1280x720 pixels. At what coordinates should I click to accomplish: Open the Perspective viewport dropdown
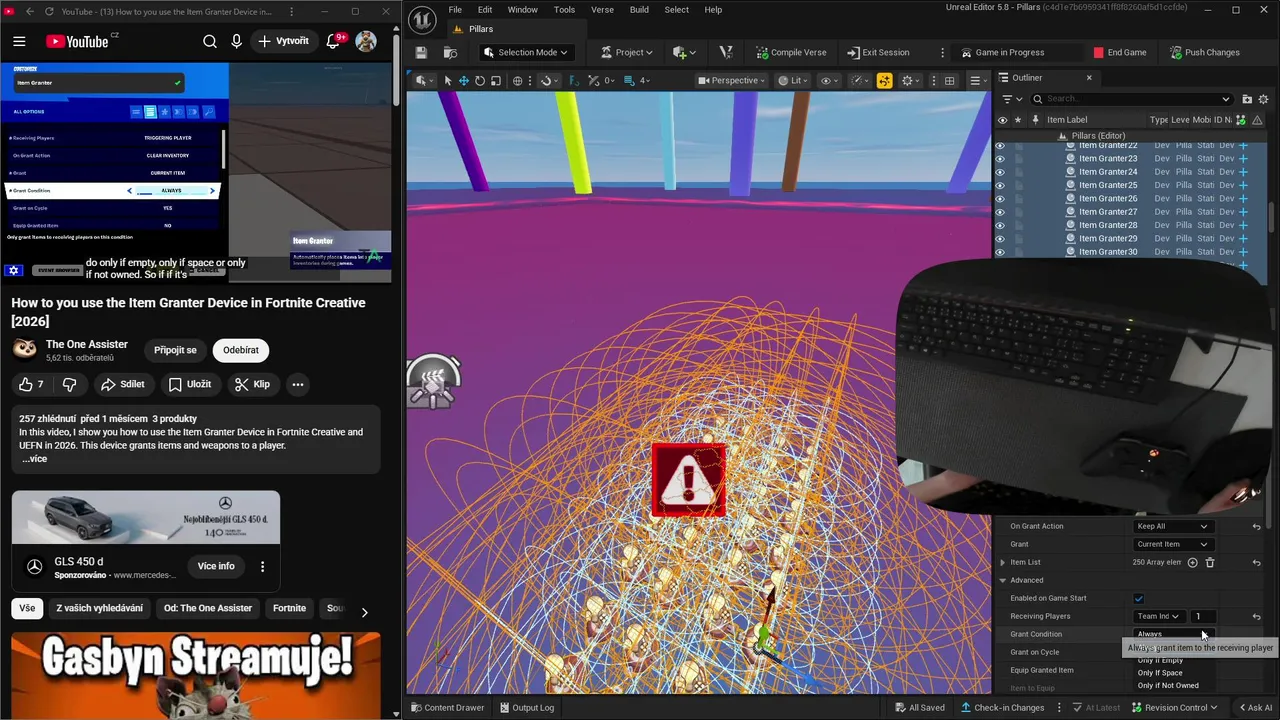[x=732, y=80]
